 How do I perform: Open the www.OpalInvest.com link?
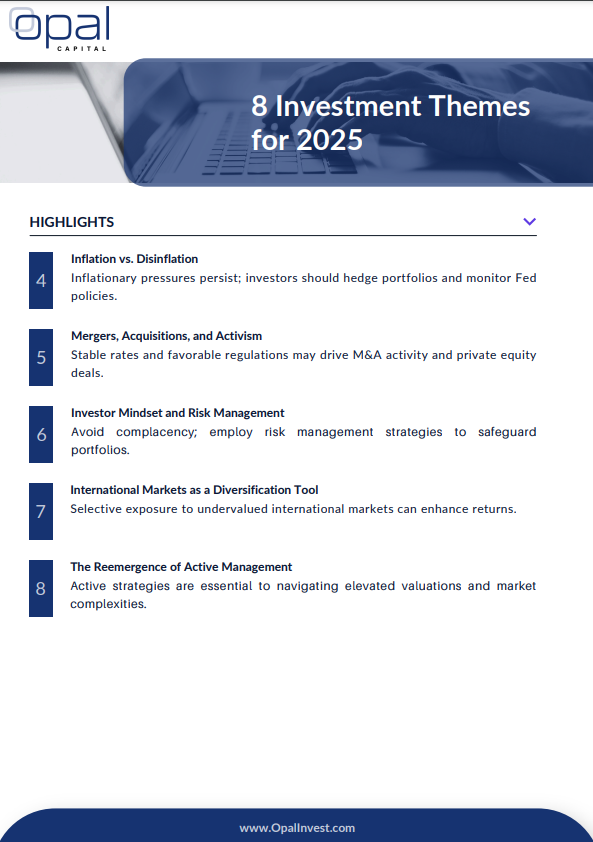pyautogui.click(x=297, y=828)
